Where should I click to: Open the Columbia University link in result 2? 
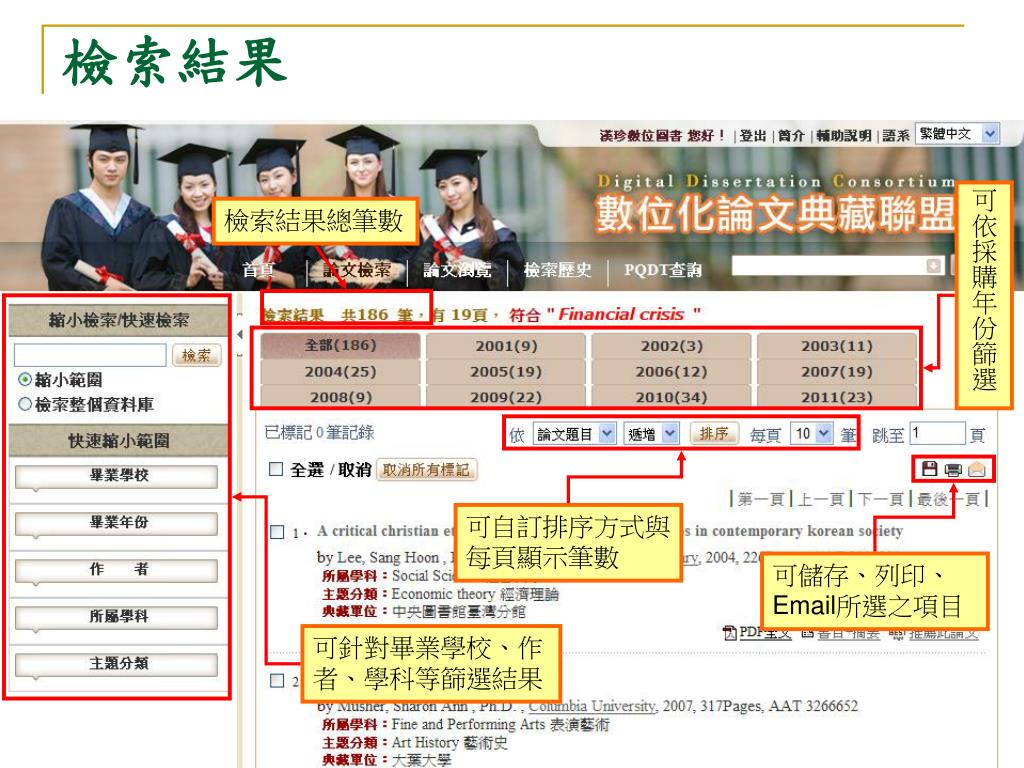(592, 706)
